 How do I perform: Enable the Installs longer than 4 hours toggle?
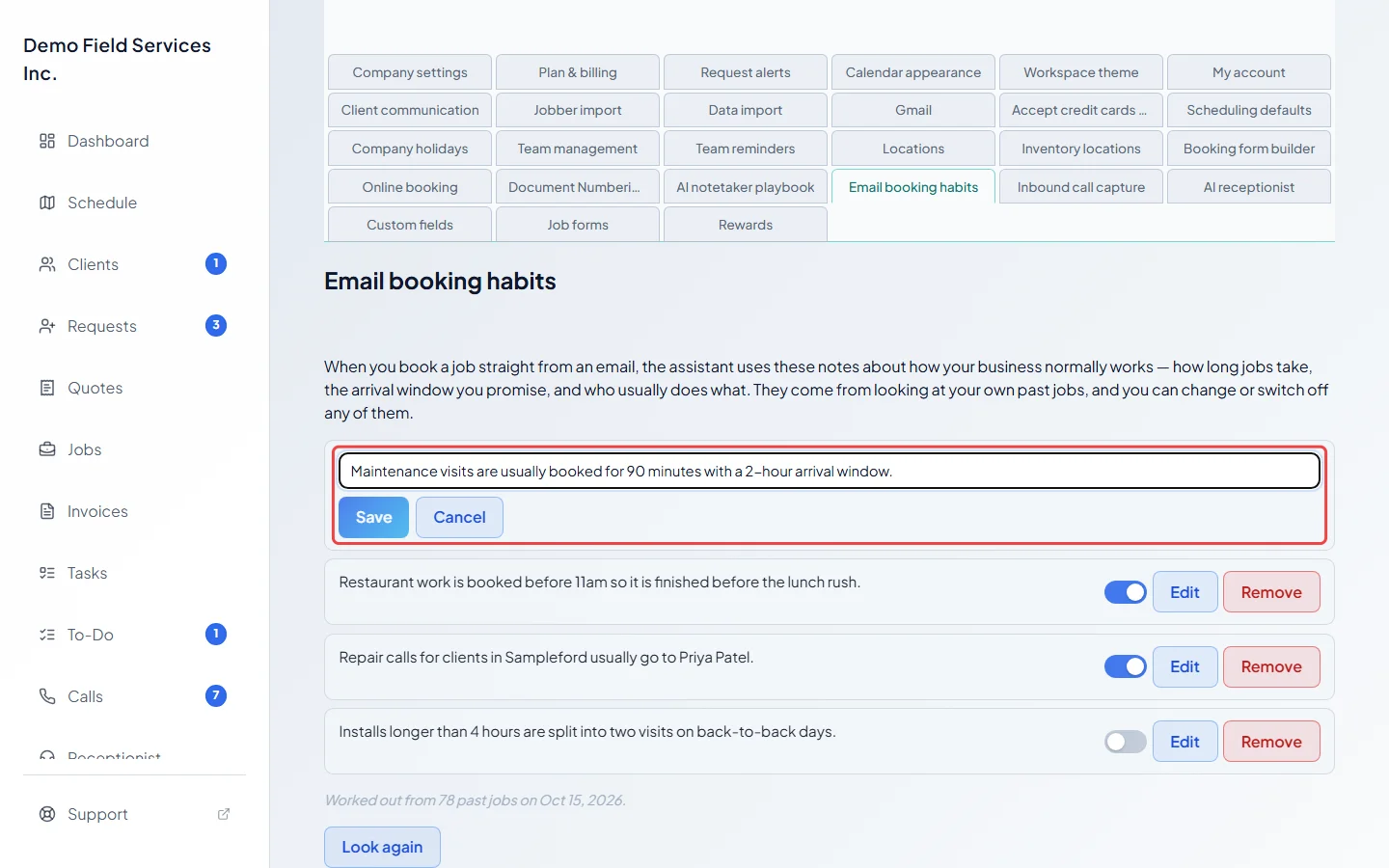[x=1126, y=742]
